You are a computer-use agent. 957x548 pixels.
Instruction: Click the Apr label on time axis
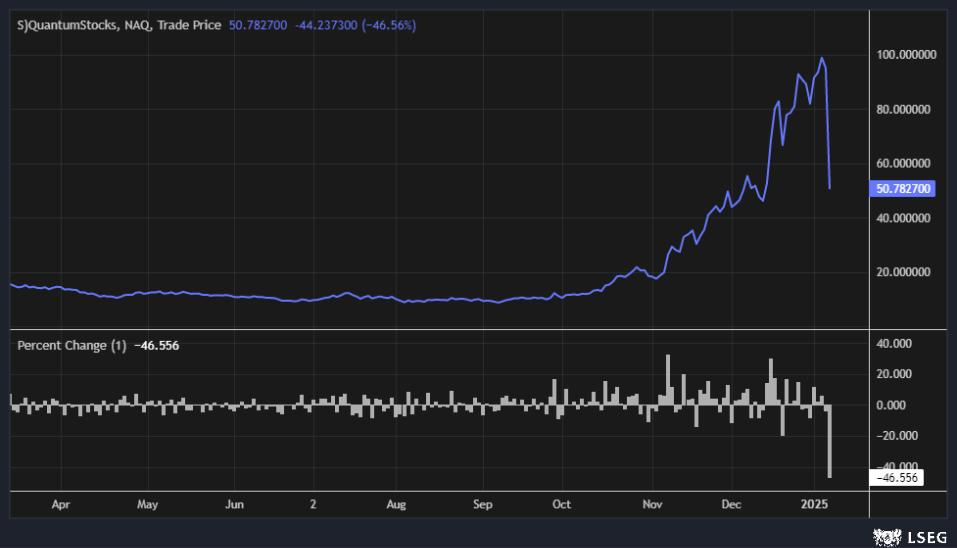(60, 505)
